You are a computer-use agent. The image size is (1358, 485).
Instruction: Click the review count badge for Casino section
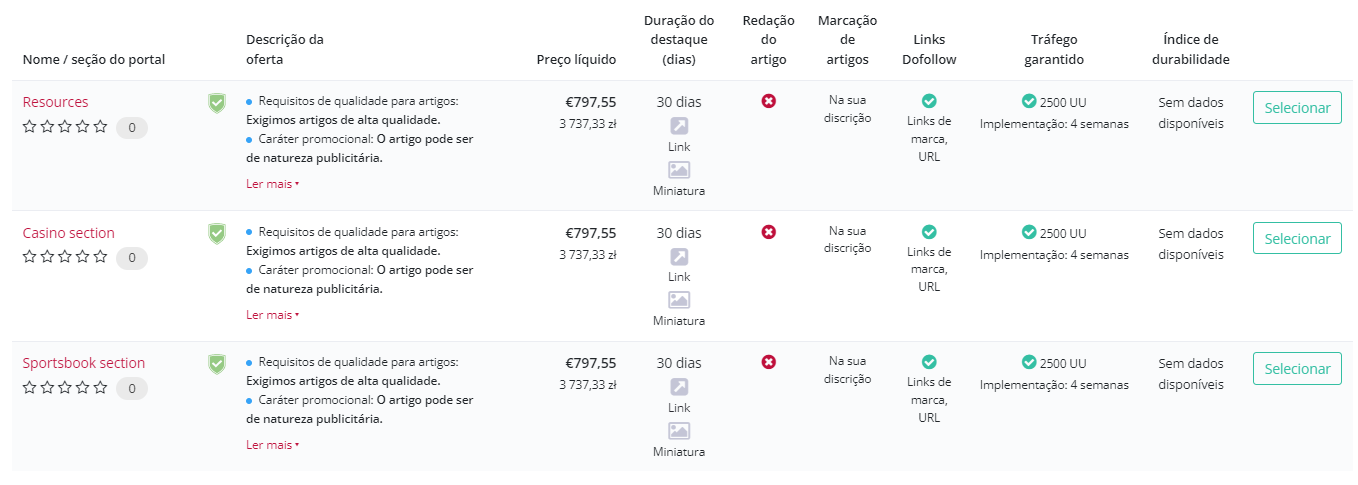pyautogui.click(x=132, y=258)
